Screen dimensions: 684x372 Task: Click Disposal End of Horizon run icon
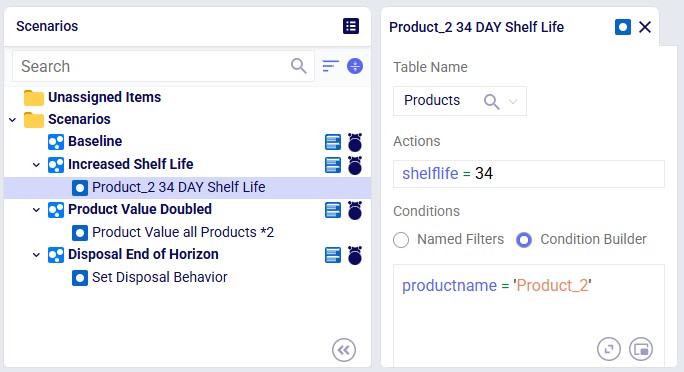355,255
